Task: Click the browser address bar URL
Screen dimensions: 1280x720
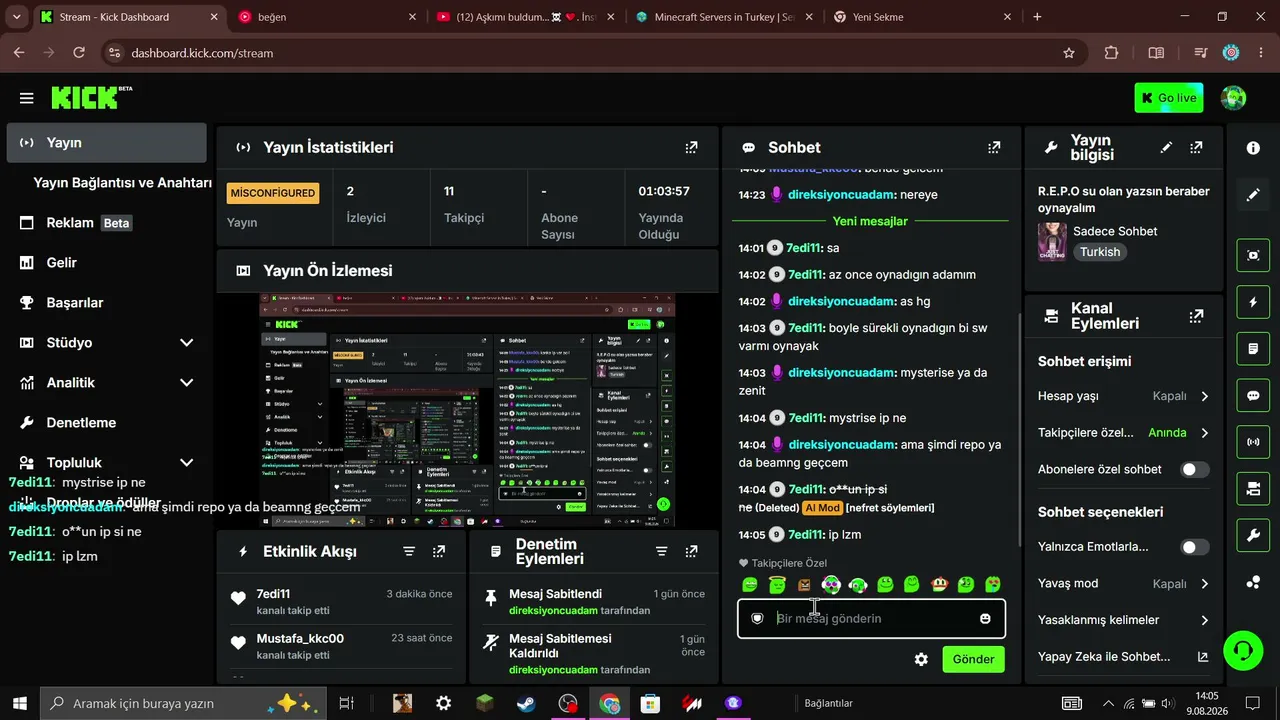Action: pos(202,53)
